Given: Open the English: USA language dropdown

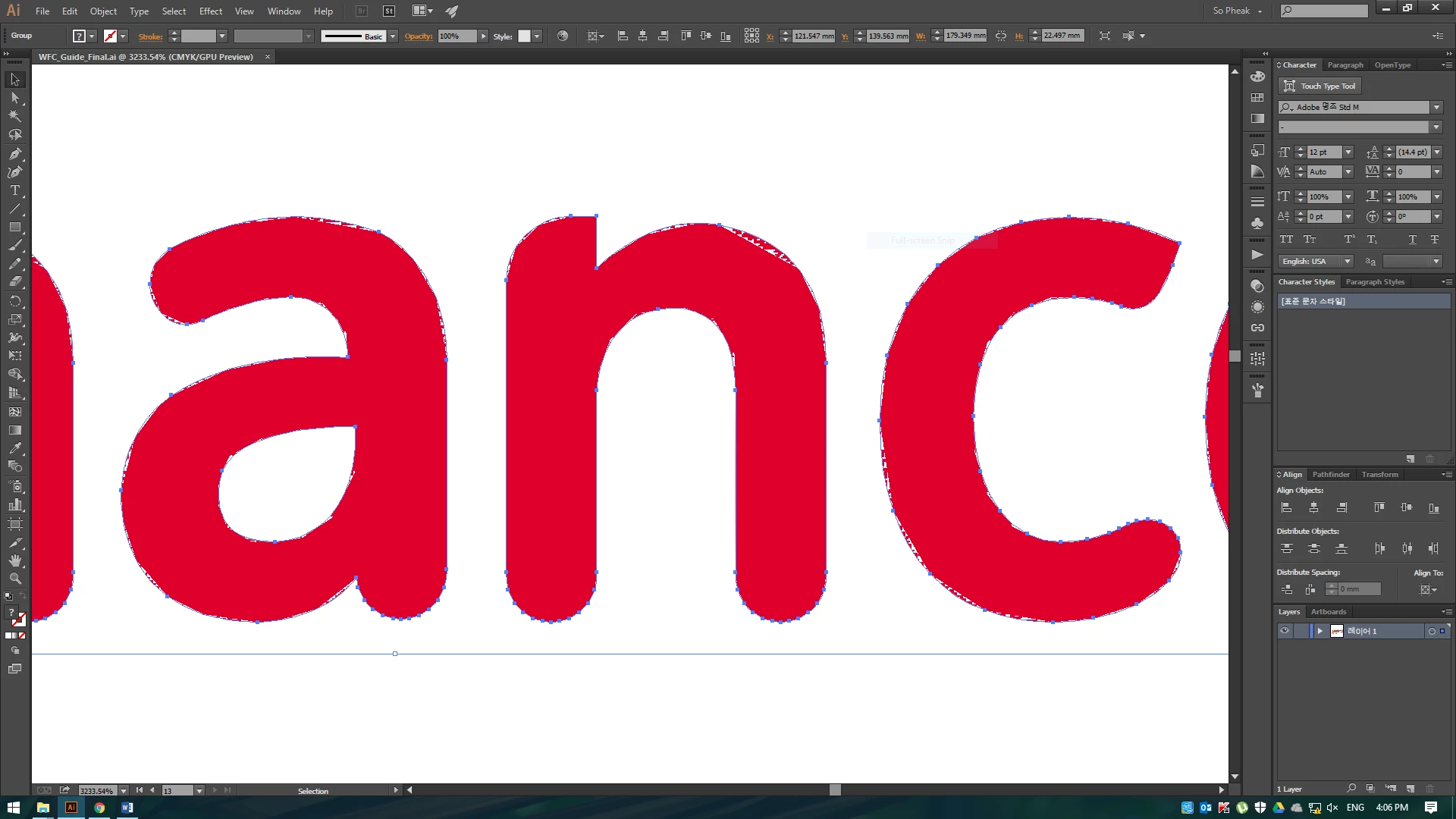Looking at the screenshot, I should click(1348, 262).
